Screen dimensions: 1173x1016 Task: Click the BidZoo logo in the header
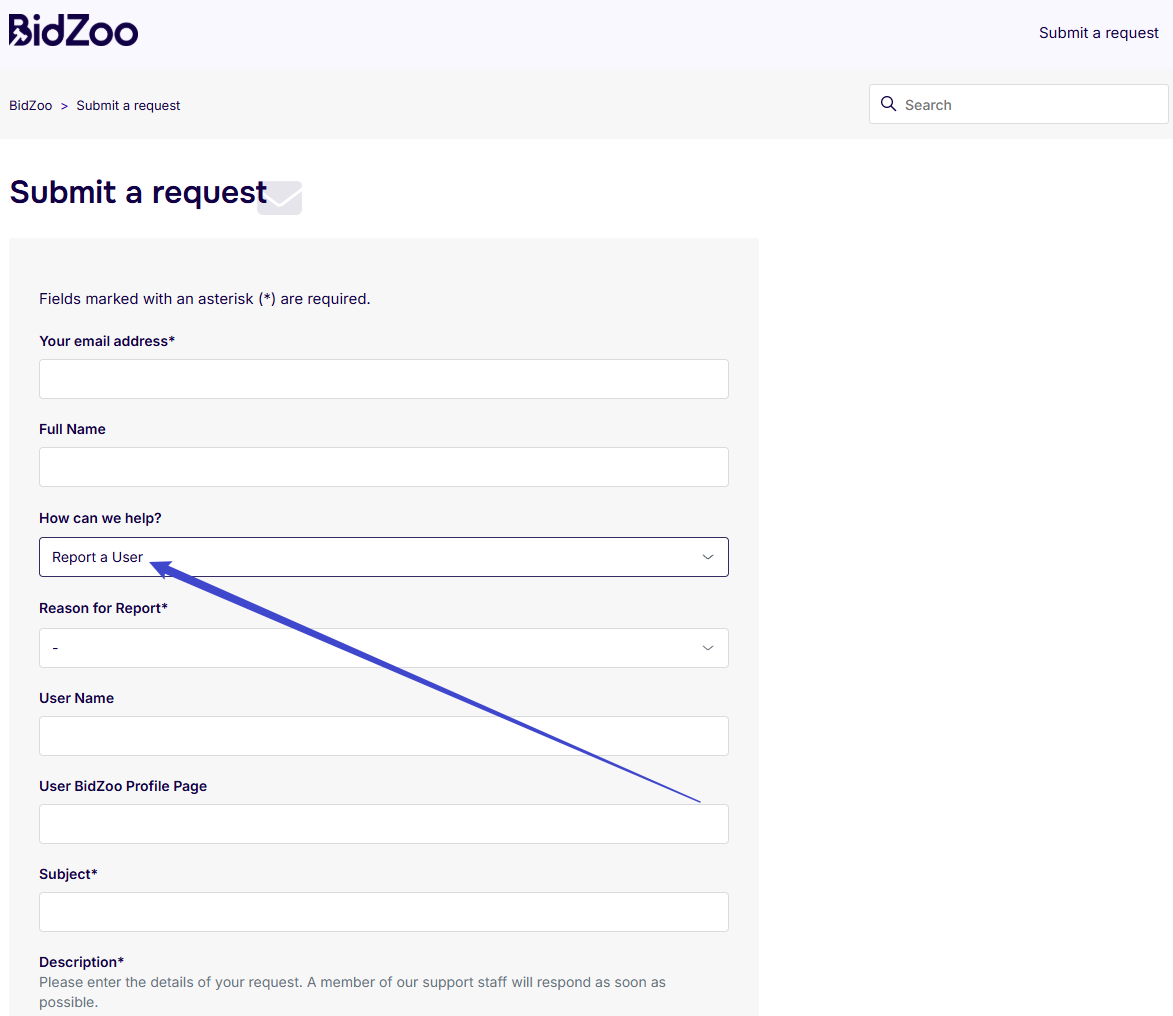tap(74, 31)
